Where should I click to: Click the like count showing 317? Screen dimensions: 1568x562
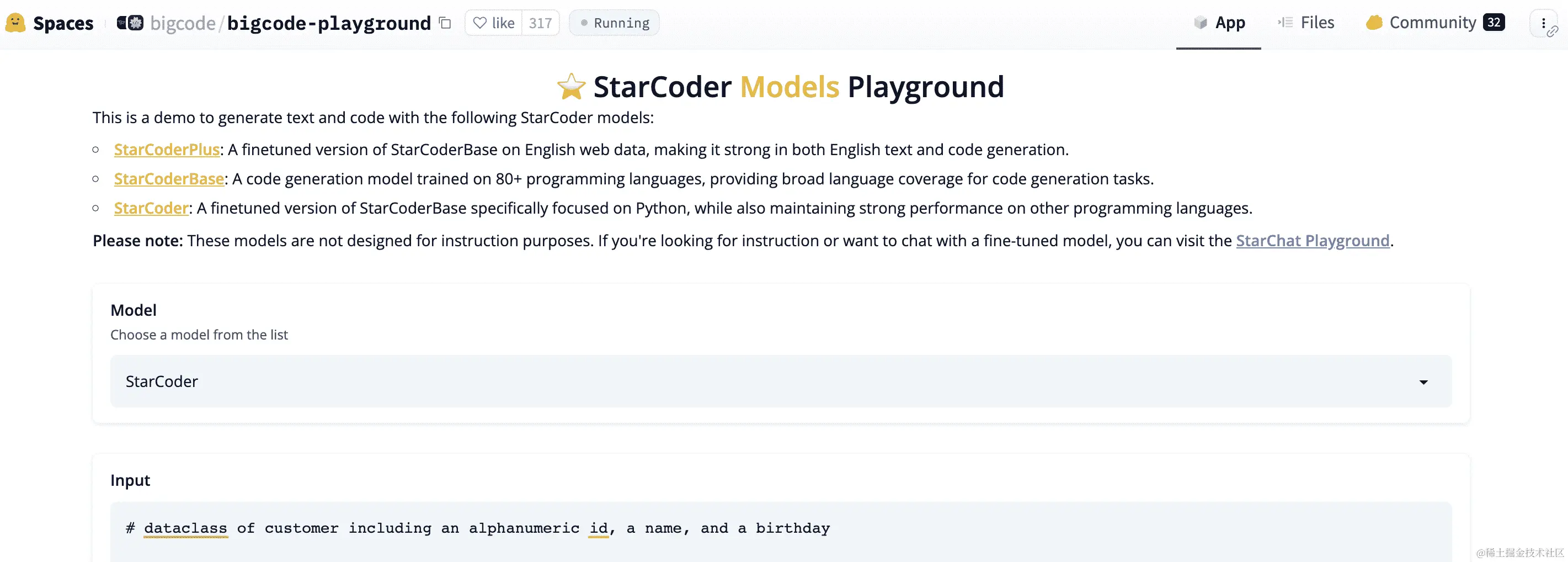point(541,23)
